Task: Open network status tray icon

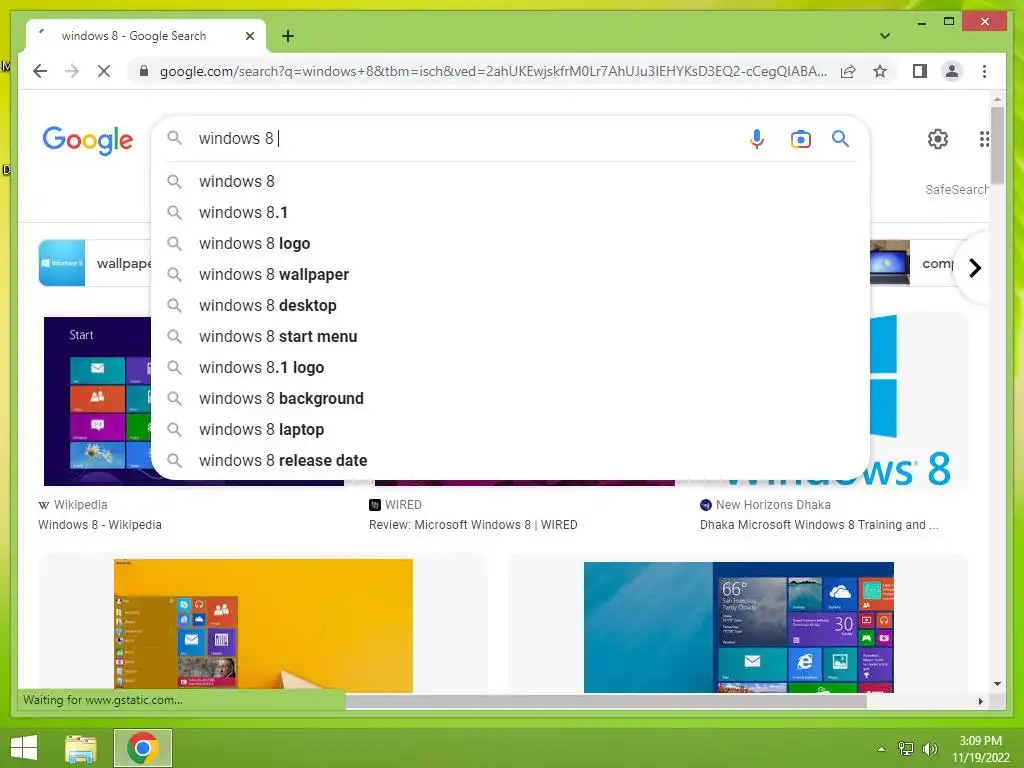Action: point(906,748)
